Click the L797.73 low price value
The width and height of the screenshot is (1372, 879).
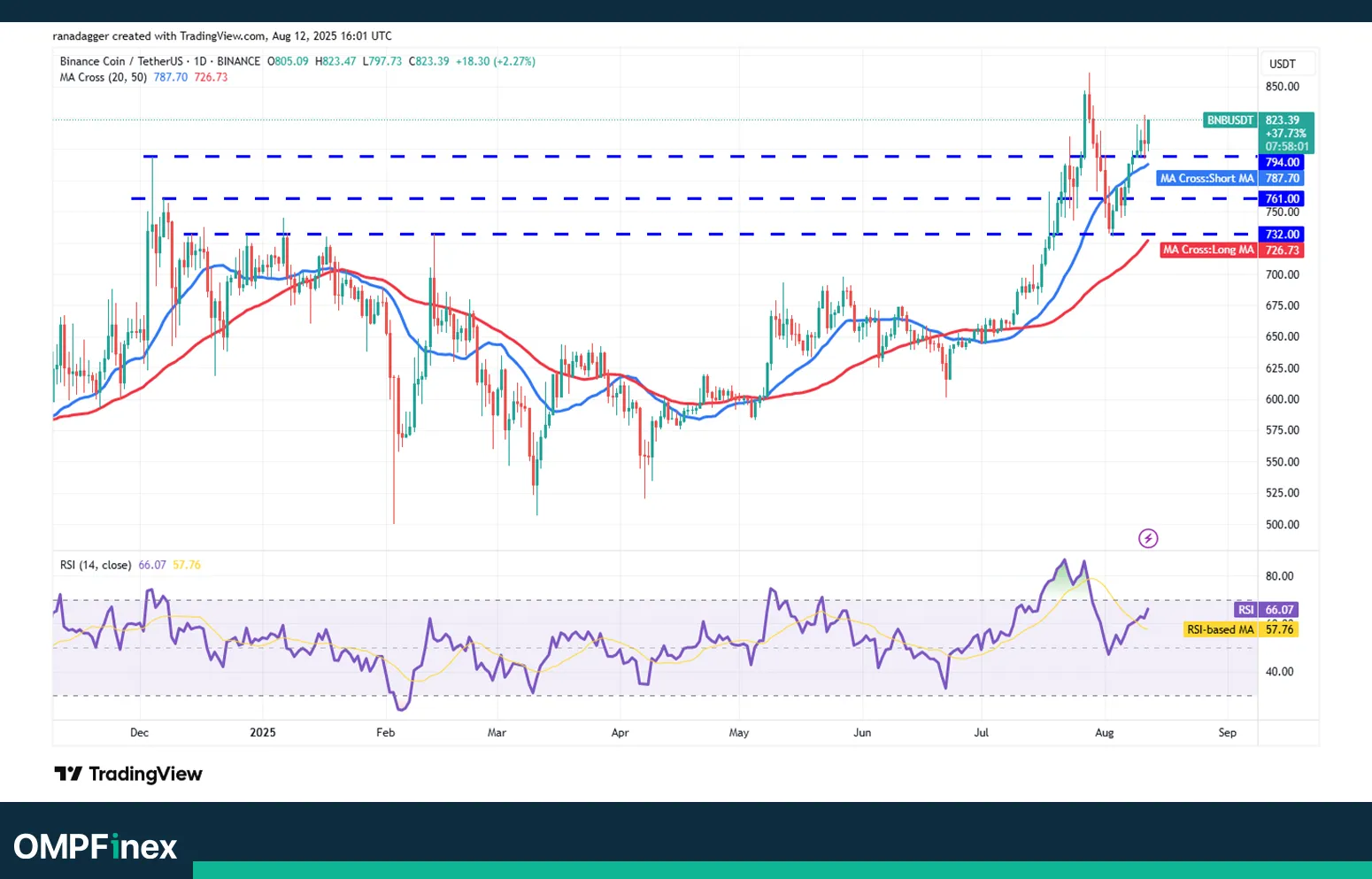[382, 62]
